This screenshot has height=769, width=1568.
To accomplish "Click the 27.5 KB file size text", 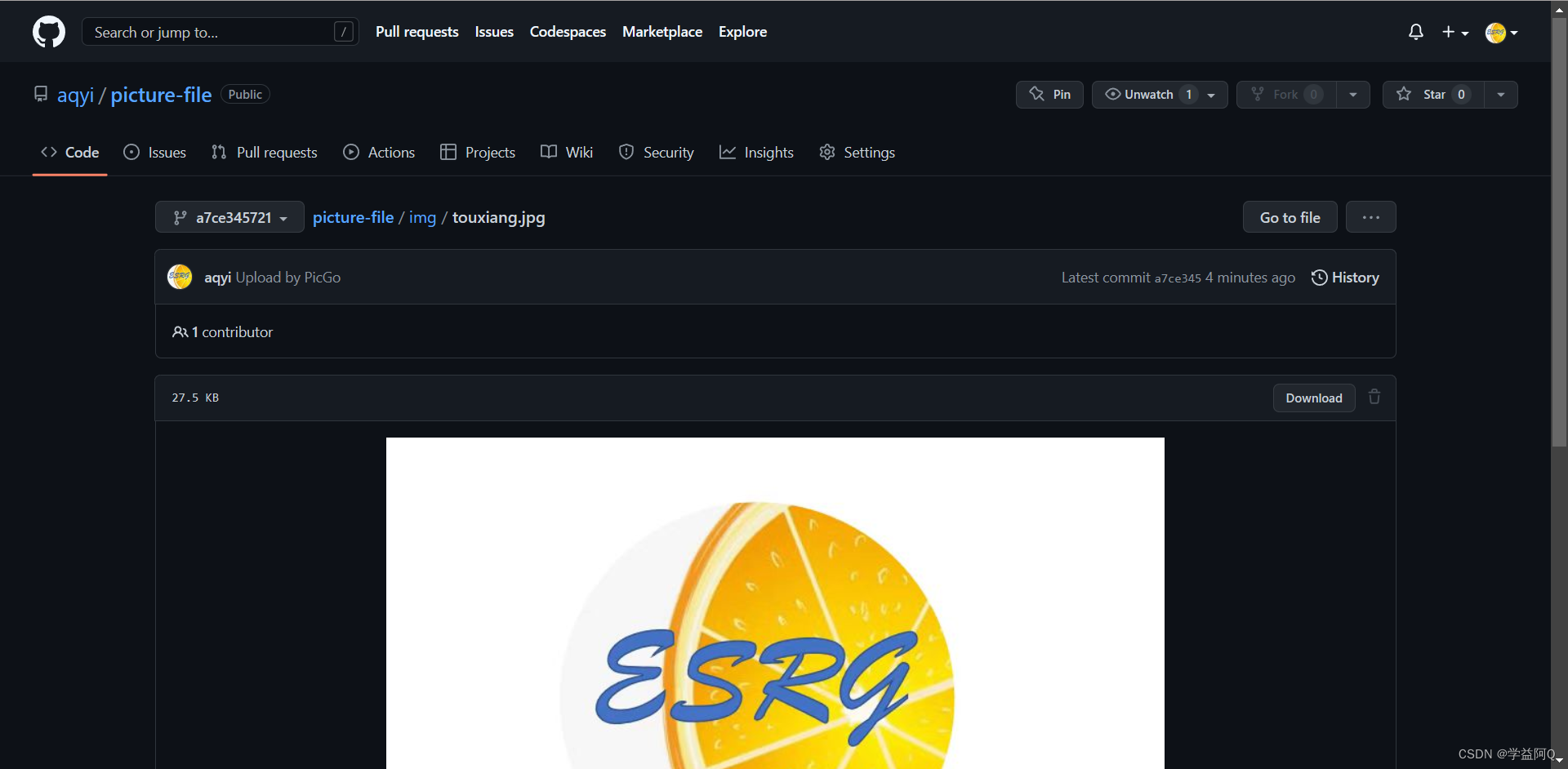I will 195,398.
